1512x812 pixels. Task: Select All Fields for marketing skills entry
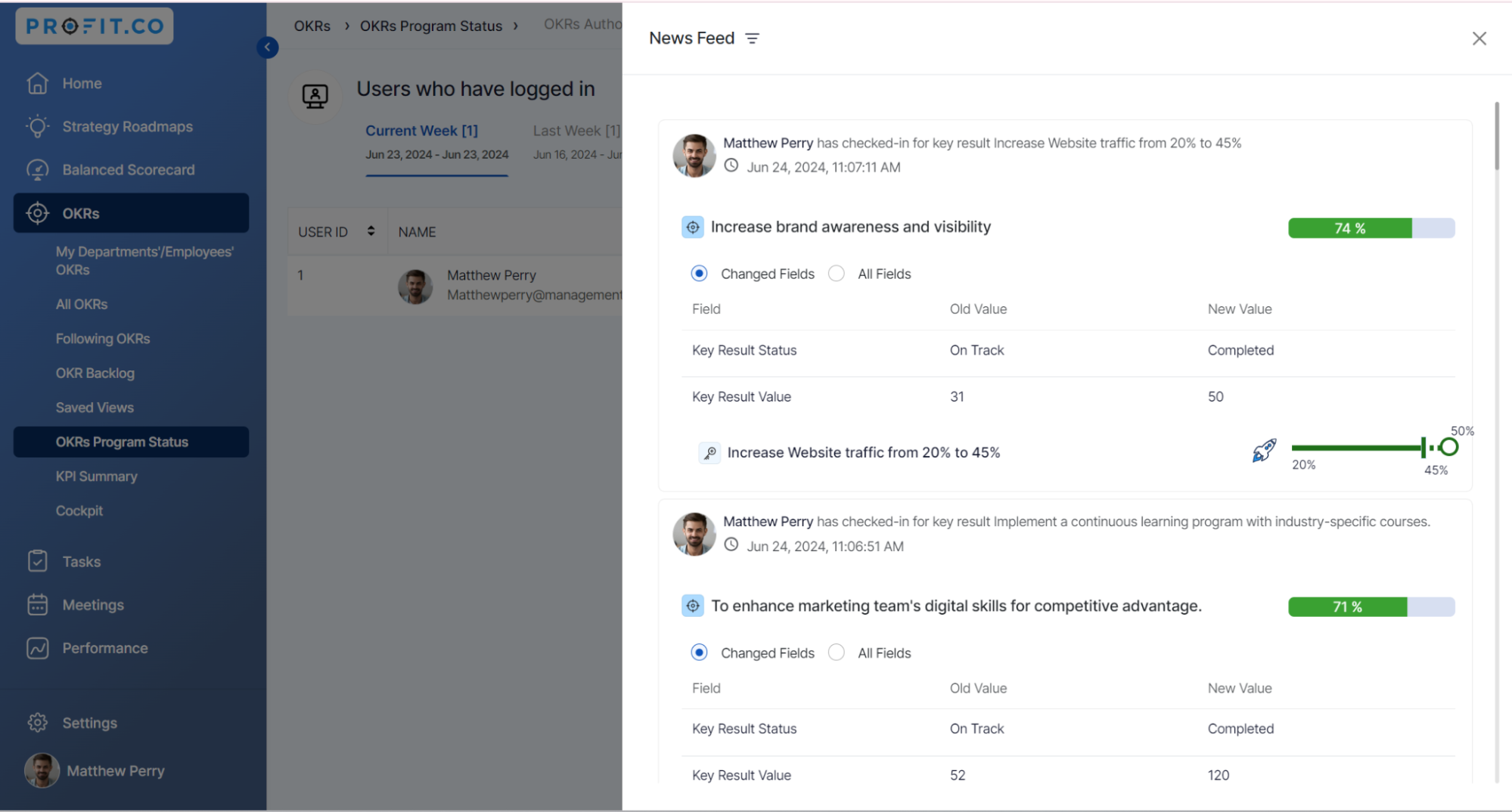(837, 652)
